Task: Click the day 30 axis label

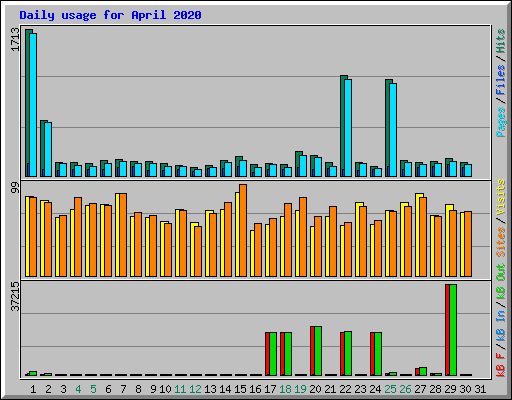Action: click(465, 389)
